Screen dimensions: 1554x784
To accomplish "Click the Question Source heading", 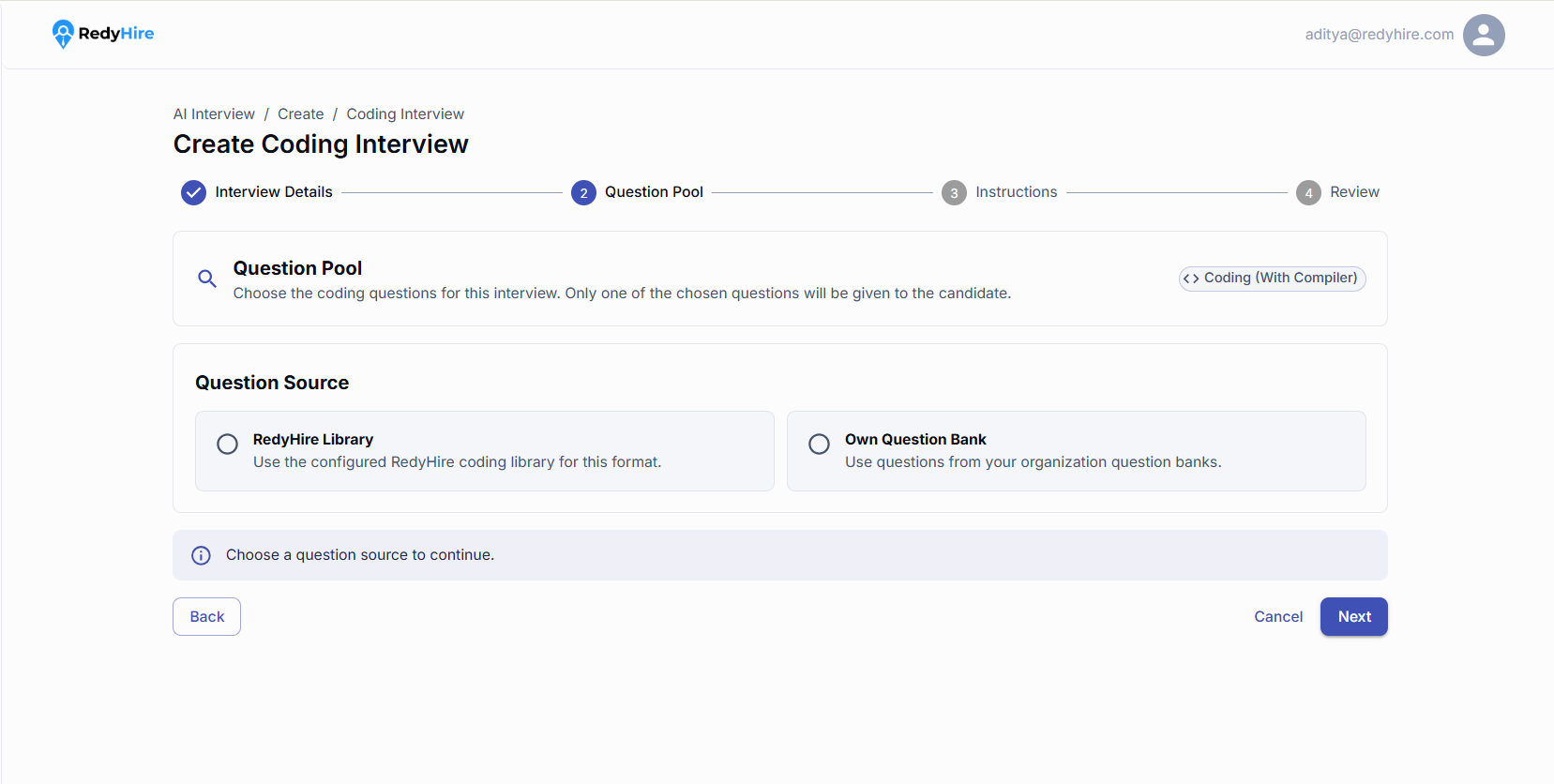I will coord(272,383).
